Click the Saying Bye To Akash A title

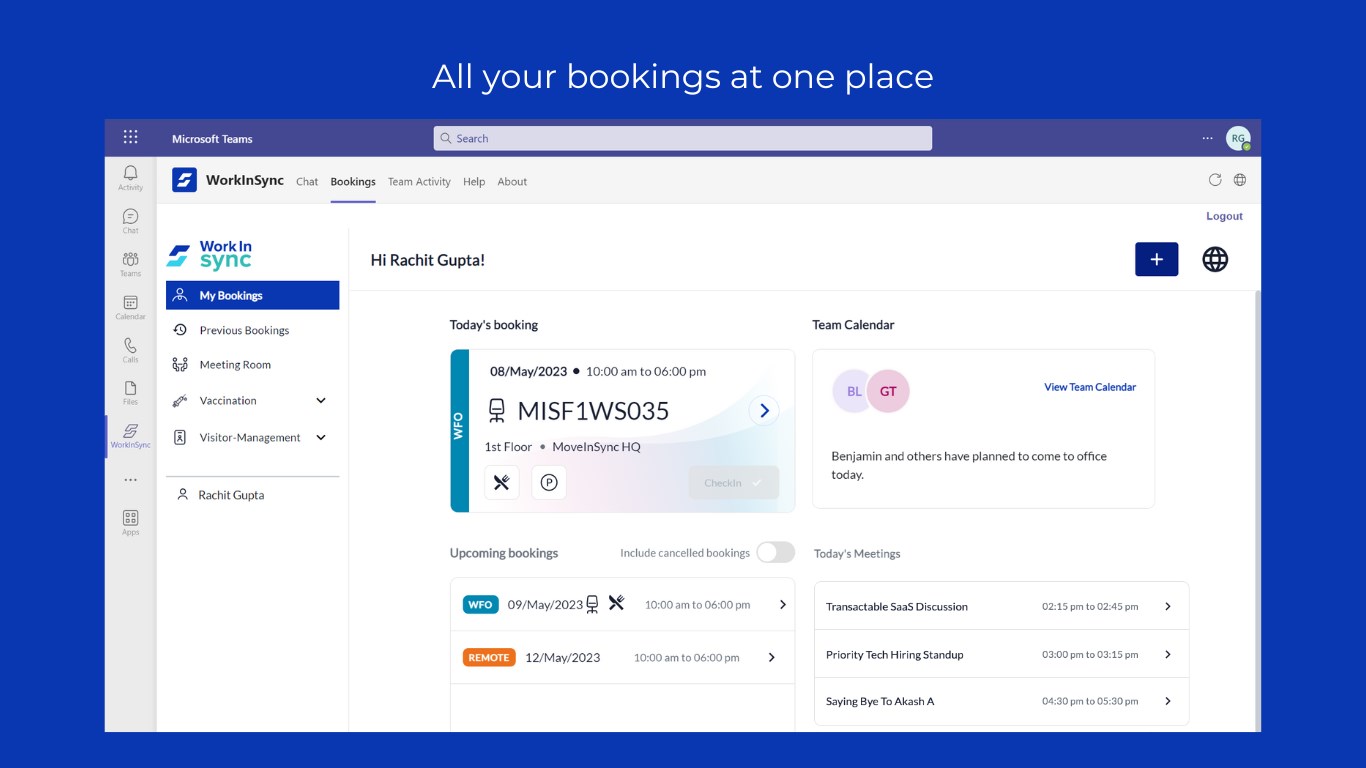coord(880,702)
